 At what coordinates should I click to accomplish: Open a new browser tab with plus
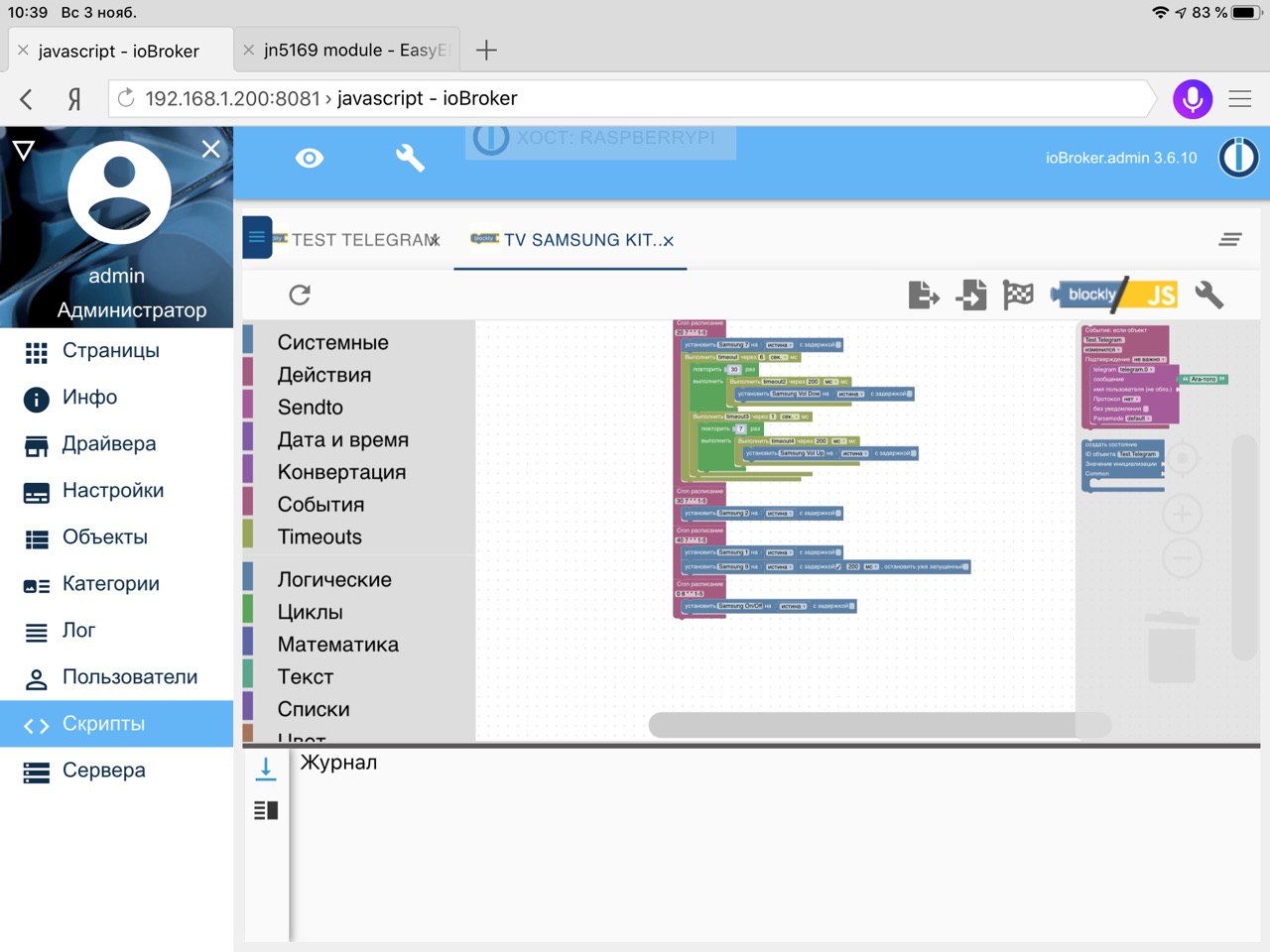486,50
